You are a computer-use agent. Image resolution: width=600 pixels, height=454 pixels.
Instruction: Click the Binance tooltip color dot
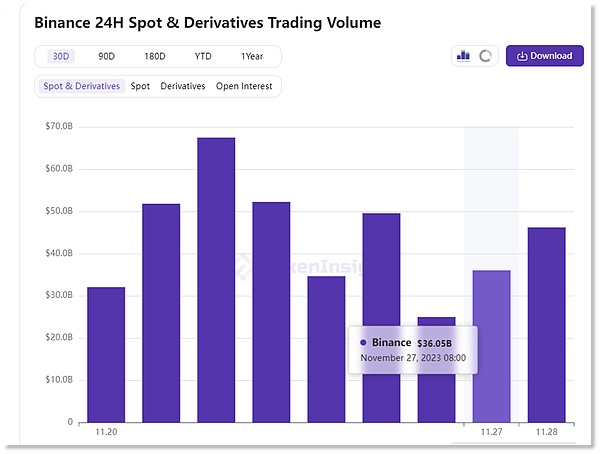pos(363,342)
